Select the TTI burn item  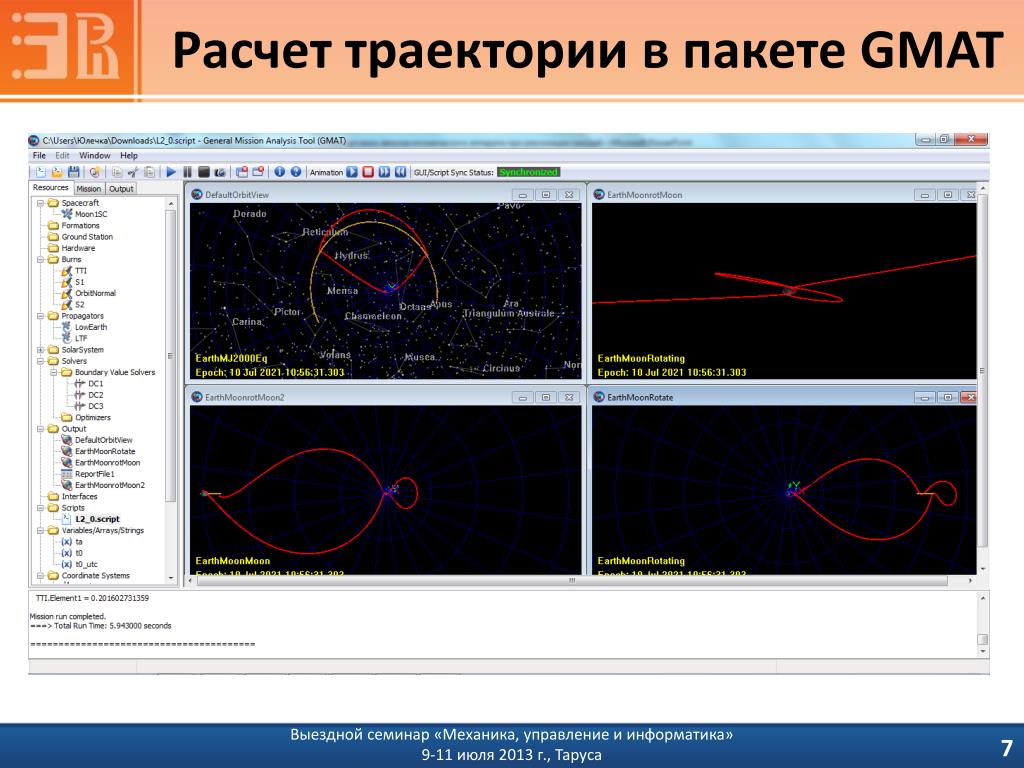tap(80, 271)
